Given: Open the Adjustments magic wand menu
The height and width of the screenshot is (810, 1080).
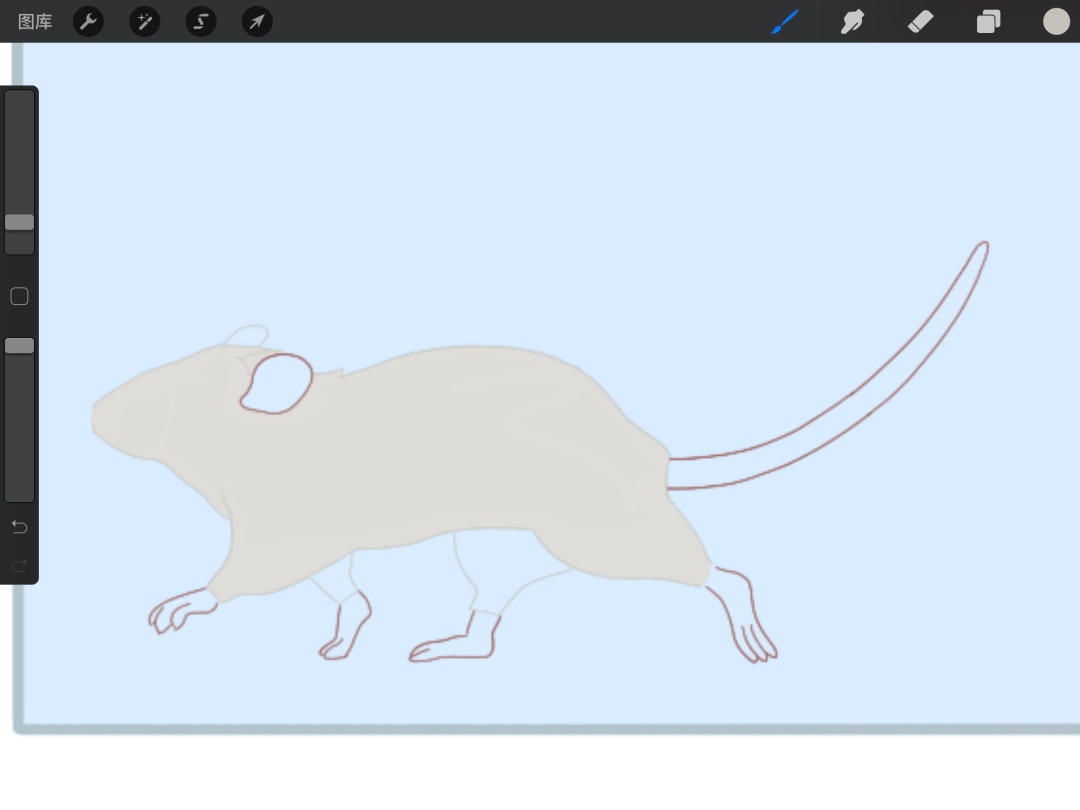Looking at the screenshot, I should (145, 21).
